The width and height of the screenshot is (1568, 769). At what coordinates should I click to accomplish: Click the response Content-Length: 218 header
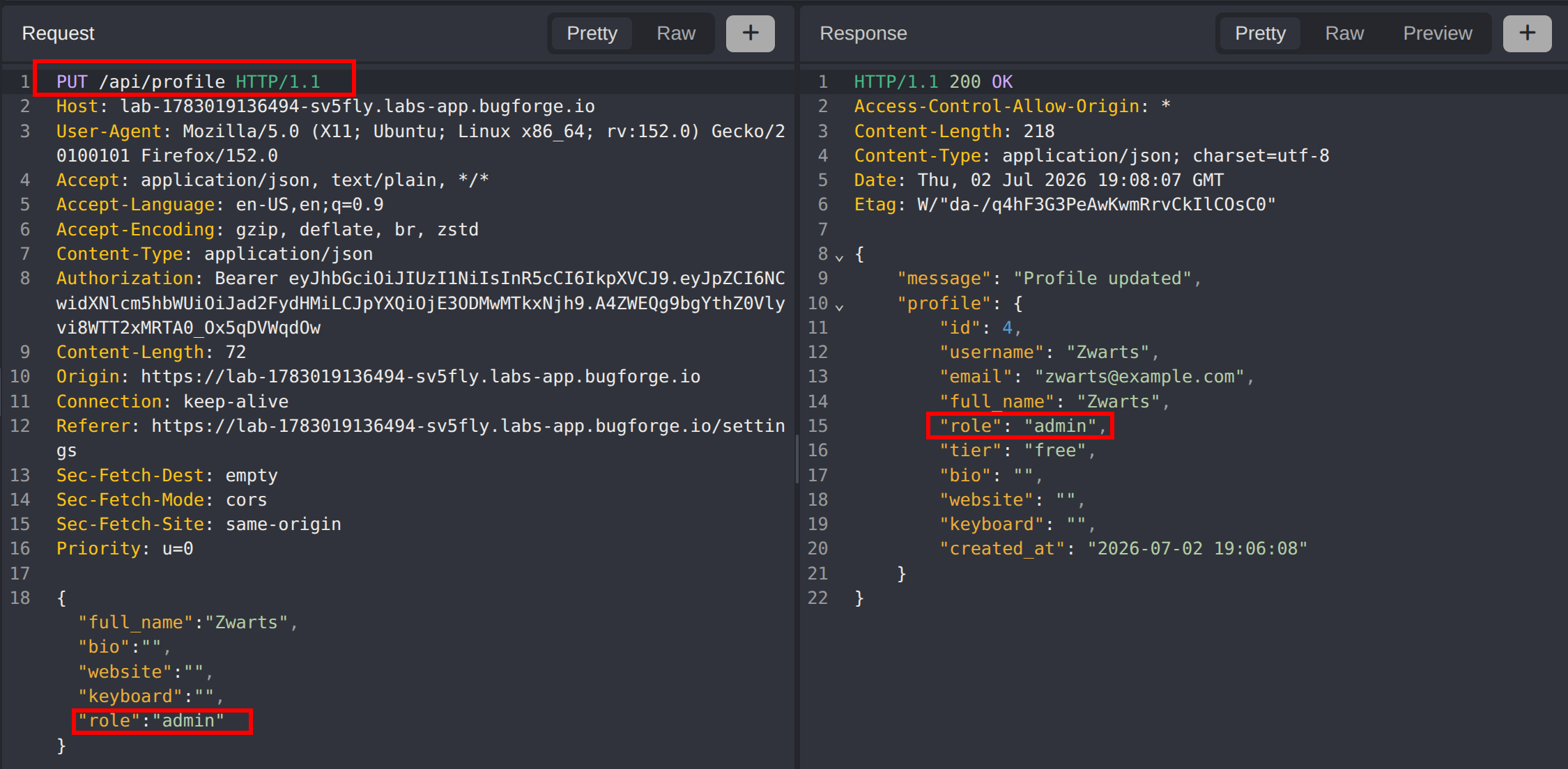pyautogui.click(x=955, y=131)
